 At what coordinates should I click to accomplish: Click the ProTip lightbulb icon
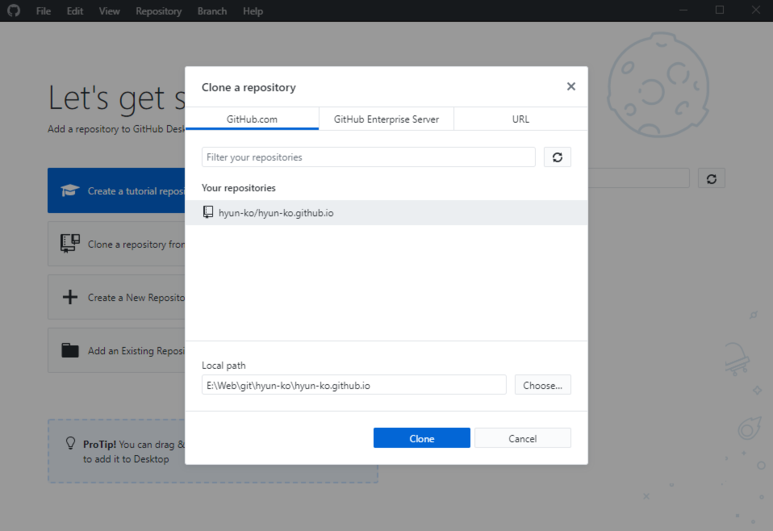(x=70, y=443)
